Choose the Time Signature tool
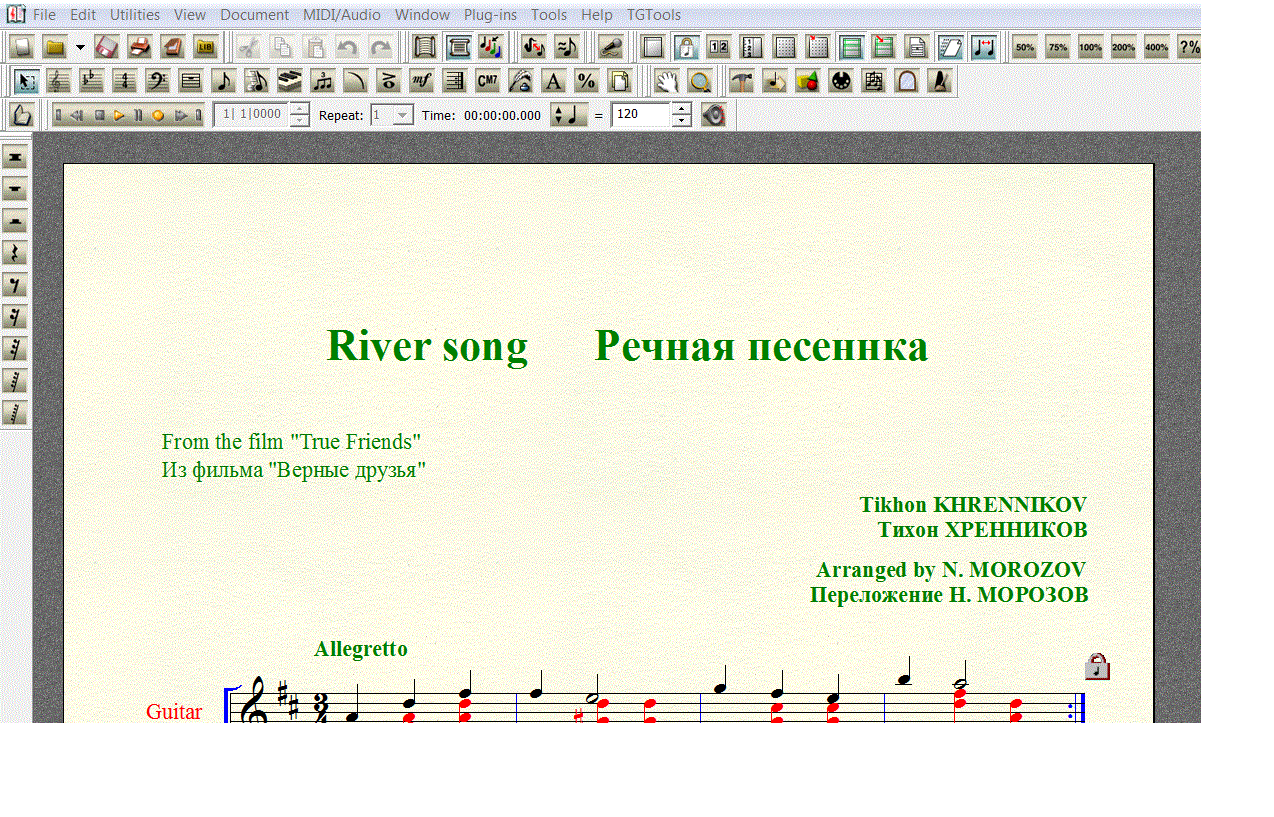Viewport: 1274px width, 817px height. coord(125,81)
